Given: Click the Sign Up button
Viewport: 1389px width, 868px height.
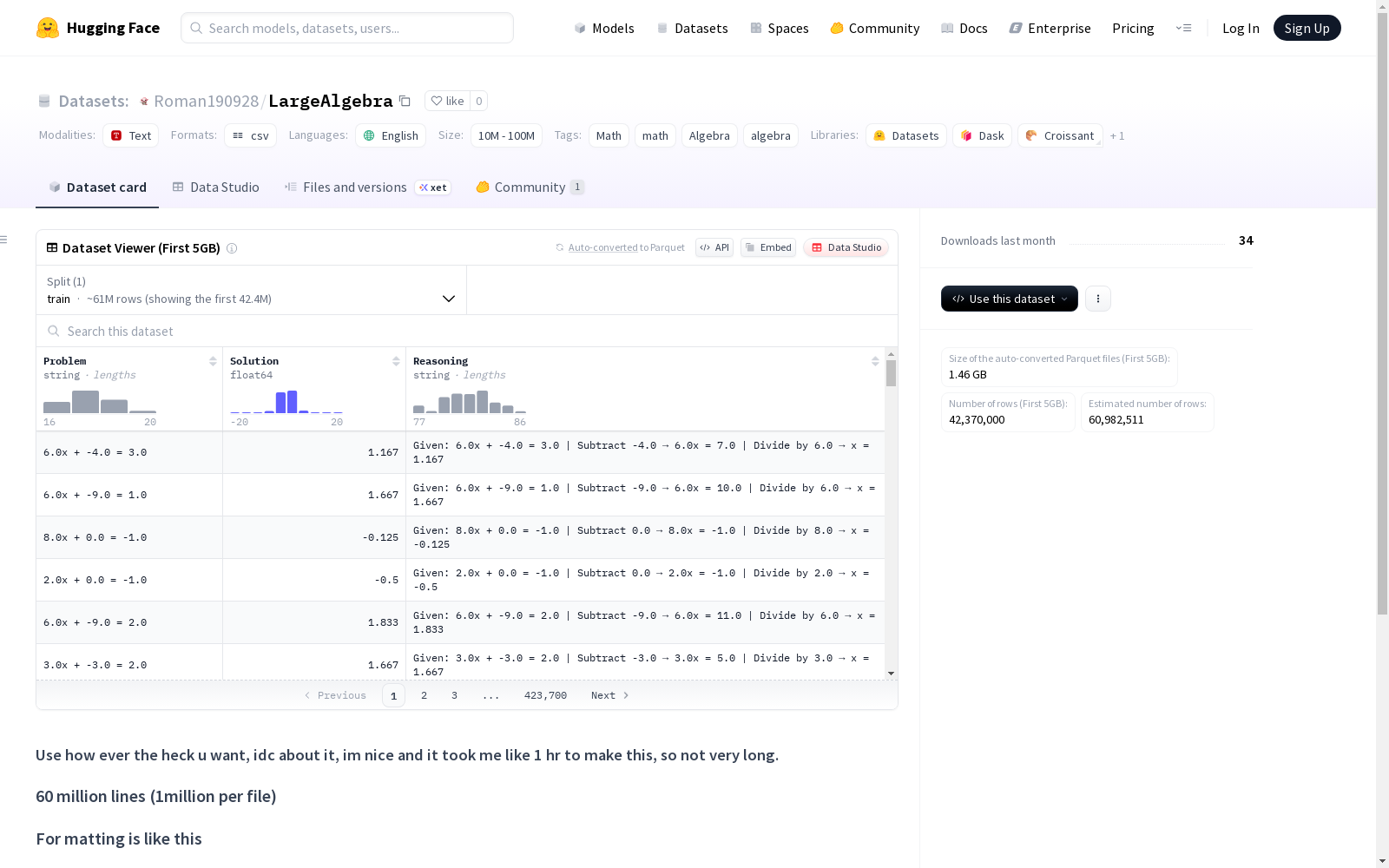Looking at the screenshot, I should tap(1307, 28).
